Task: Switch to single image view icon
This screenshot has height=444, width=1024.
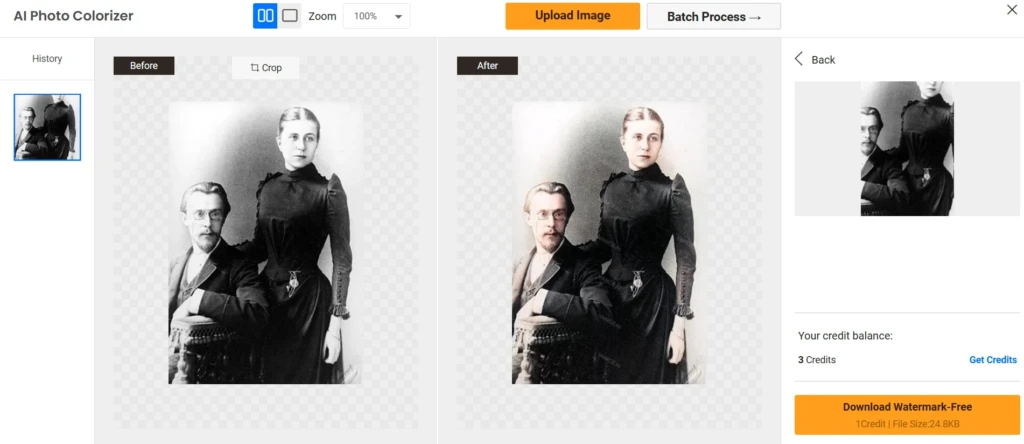Action: (x=290, y=16)
